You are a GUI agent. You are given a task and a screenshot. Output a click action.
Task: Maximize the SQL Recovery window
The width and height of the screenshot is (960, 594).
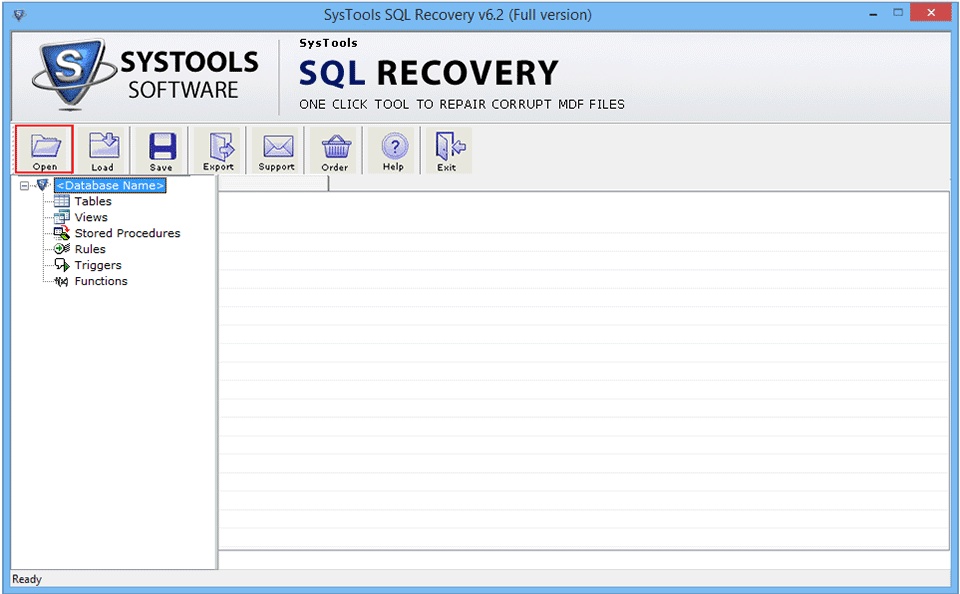click(x=898, y=12)
